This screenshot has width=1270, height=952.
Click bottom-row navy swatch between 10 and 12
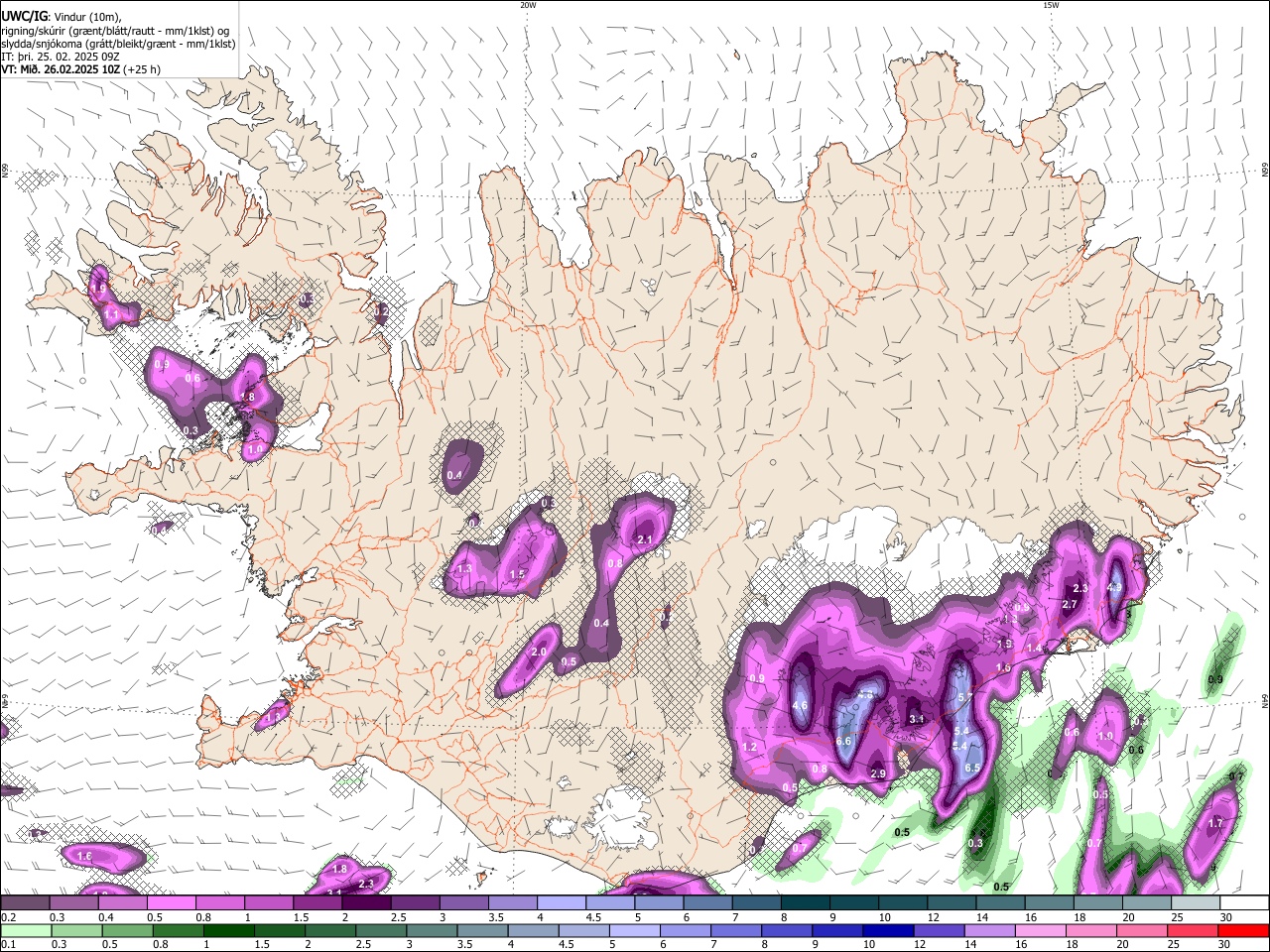891,930
